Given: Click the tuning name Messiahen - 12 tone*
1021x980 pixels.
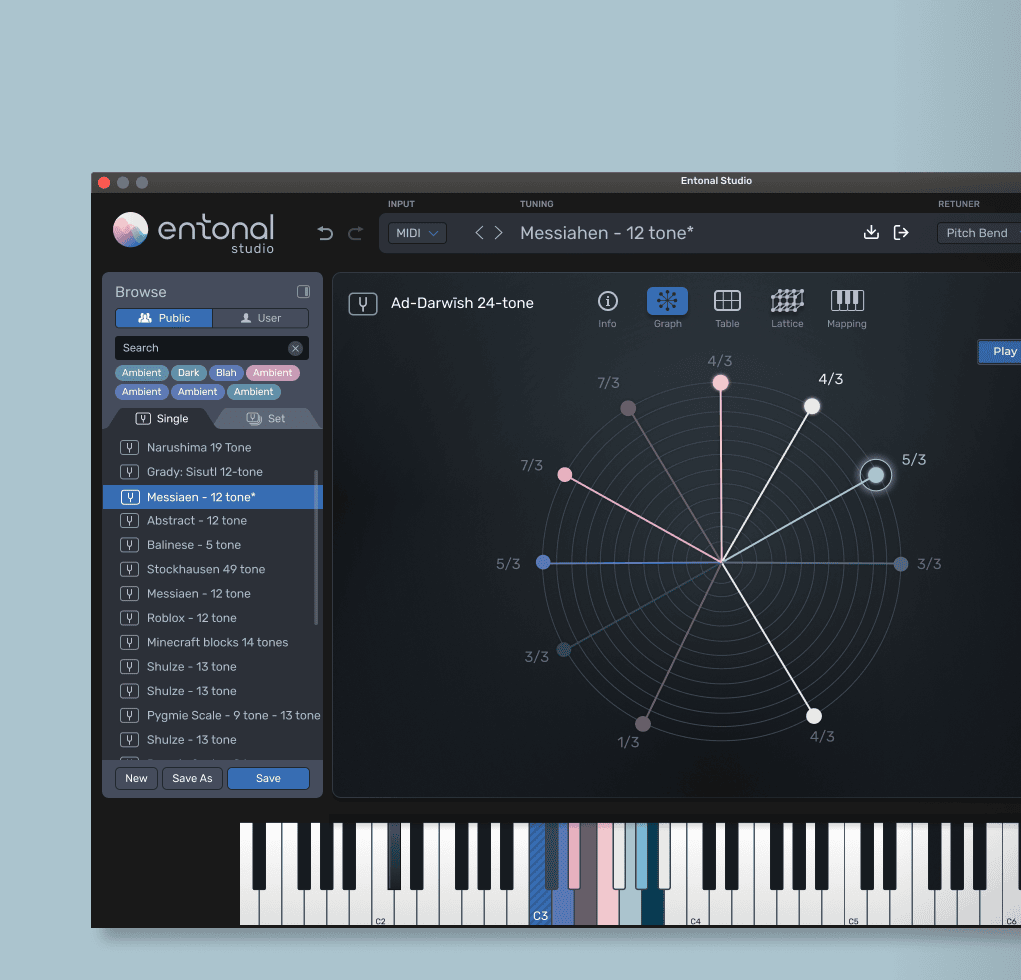Looking at the screenshot, I should [606, 232].
